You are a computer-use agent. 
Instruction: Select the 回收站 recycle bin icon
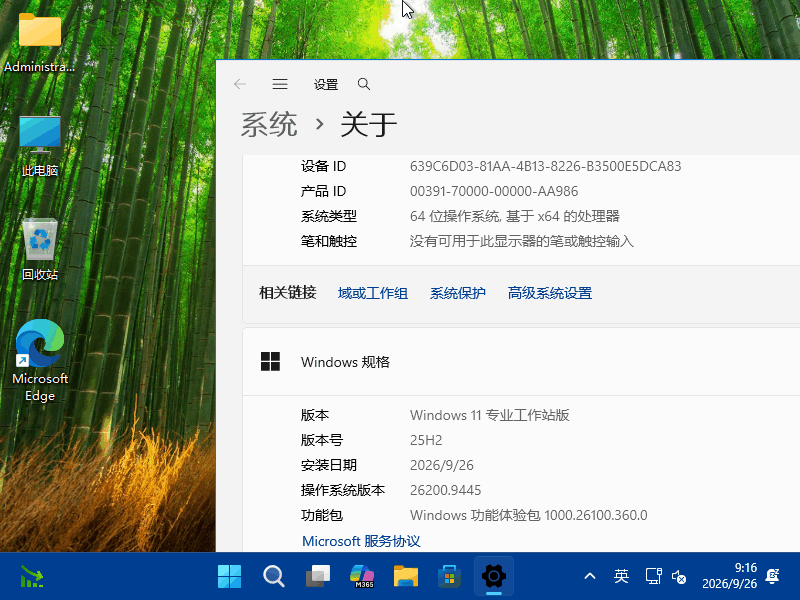40,250
